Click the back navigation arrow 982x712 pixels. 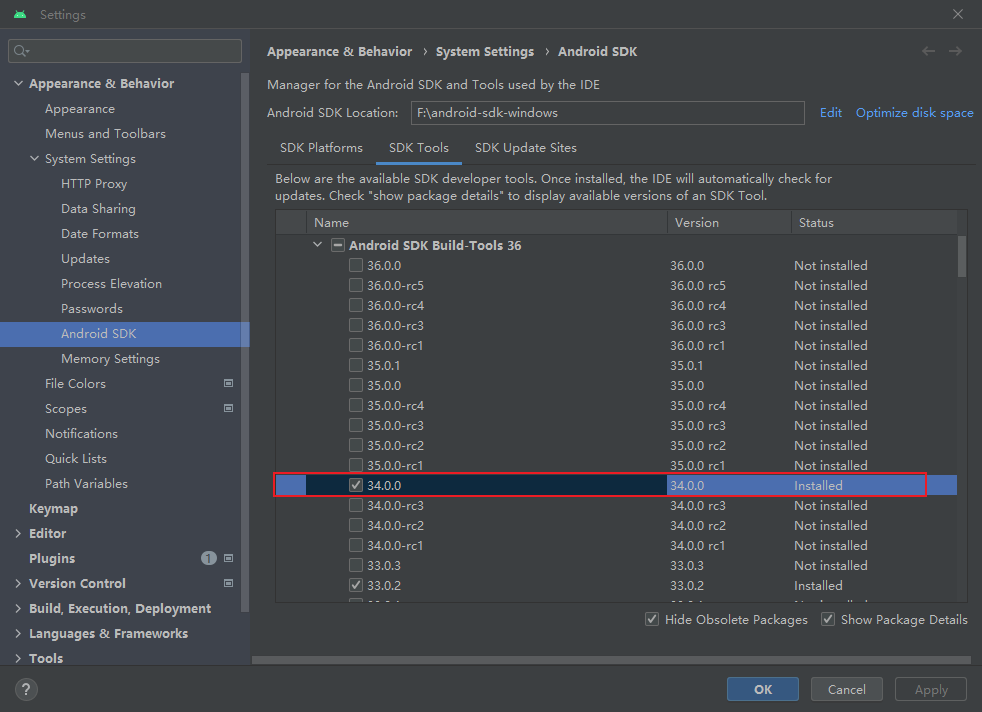point(928,51)
